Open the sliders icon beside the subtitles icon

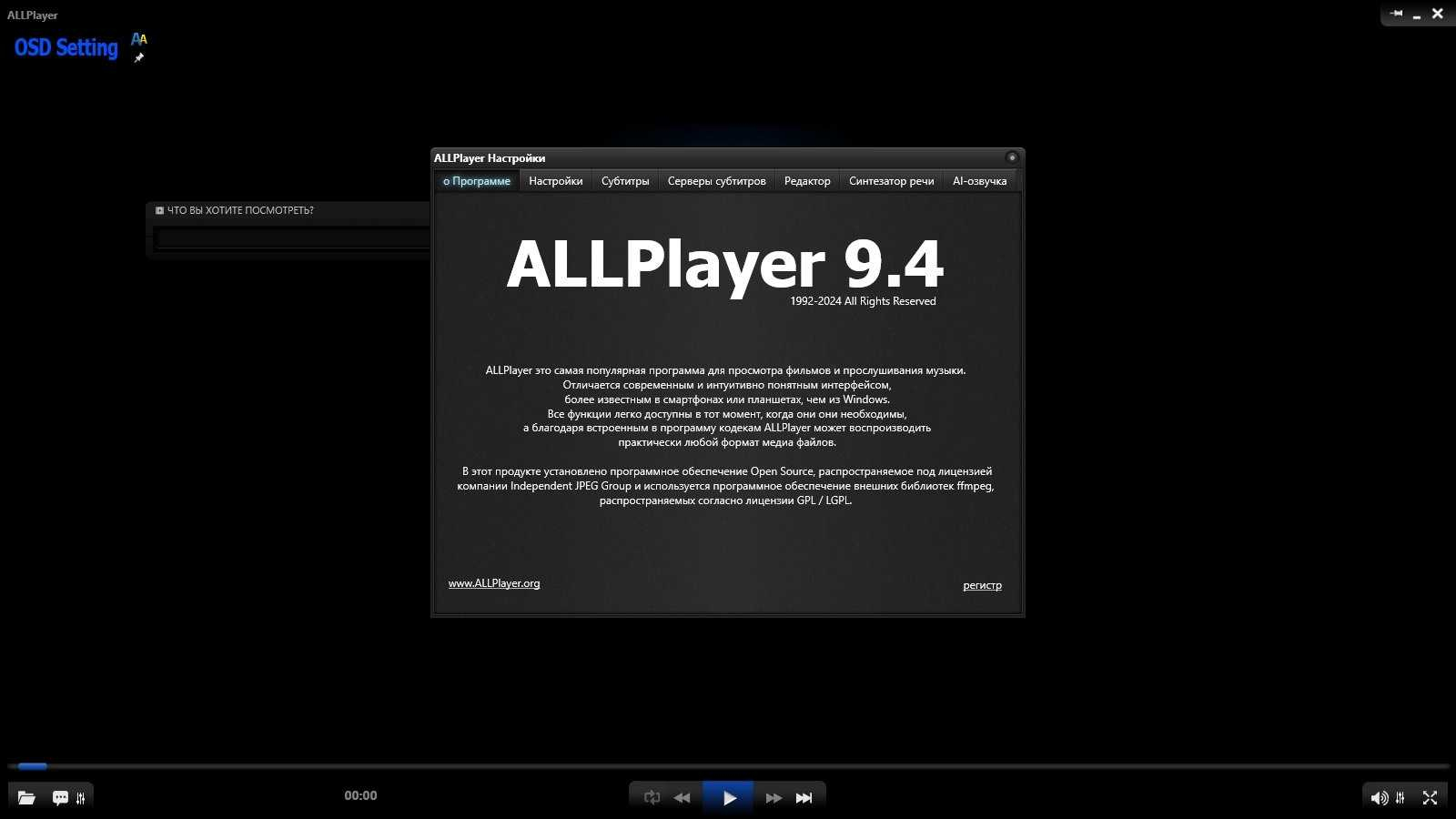click(x=81, y=798)
